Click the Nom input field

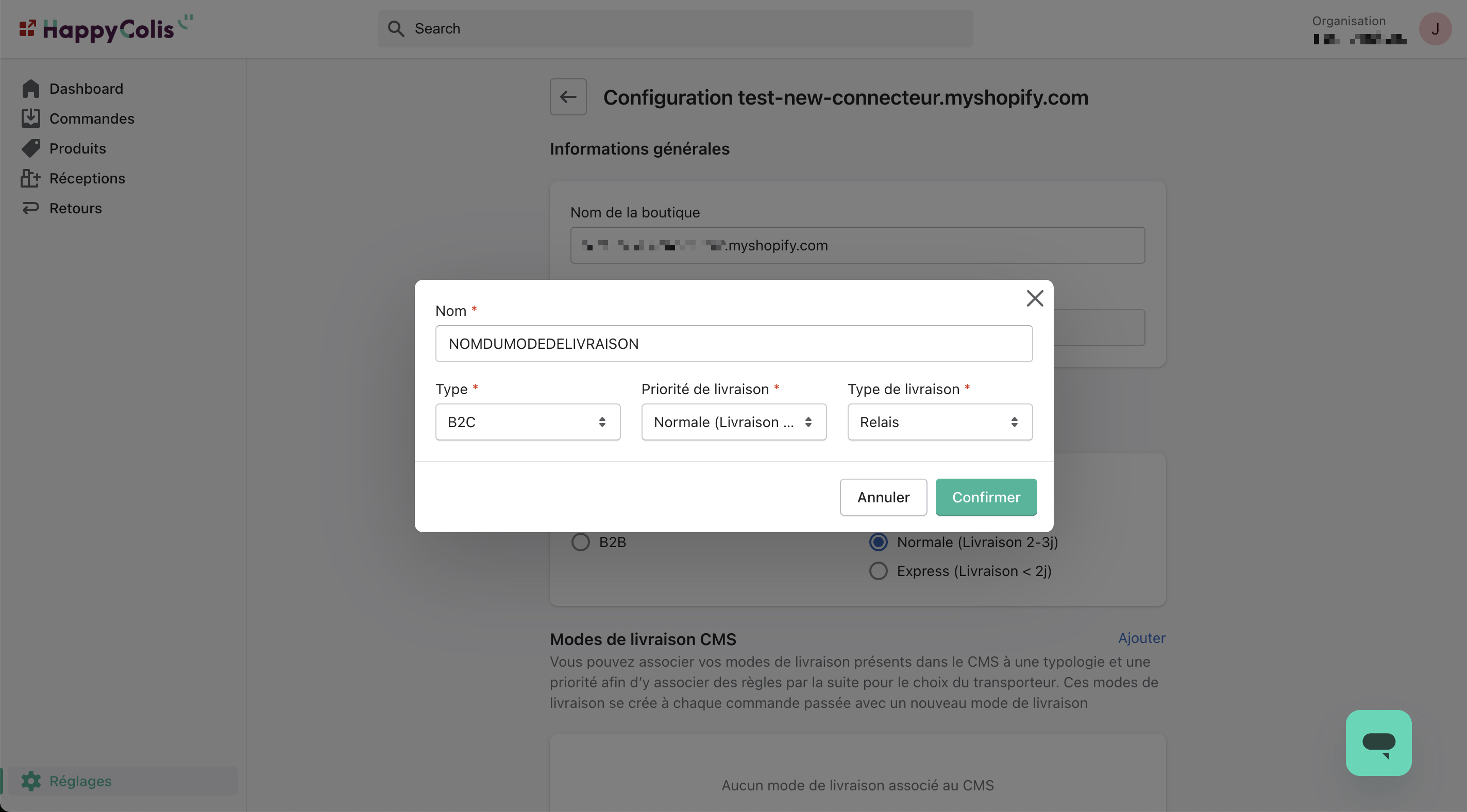point(734,344)
